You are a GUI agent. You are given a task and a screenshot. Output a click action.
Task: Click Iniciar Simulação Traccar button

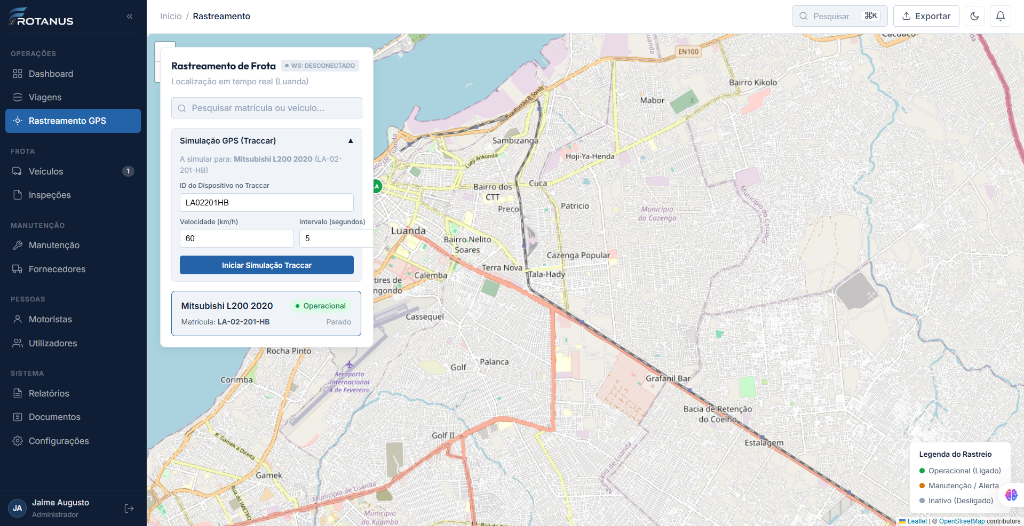266,265
